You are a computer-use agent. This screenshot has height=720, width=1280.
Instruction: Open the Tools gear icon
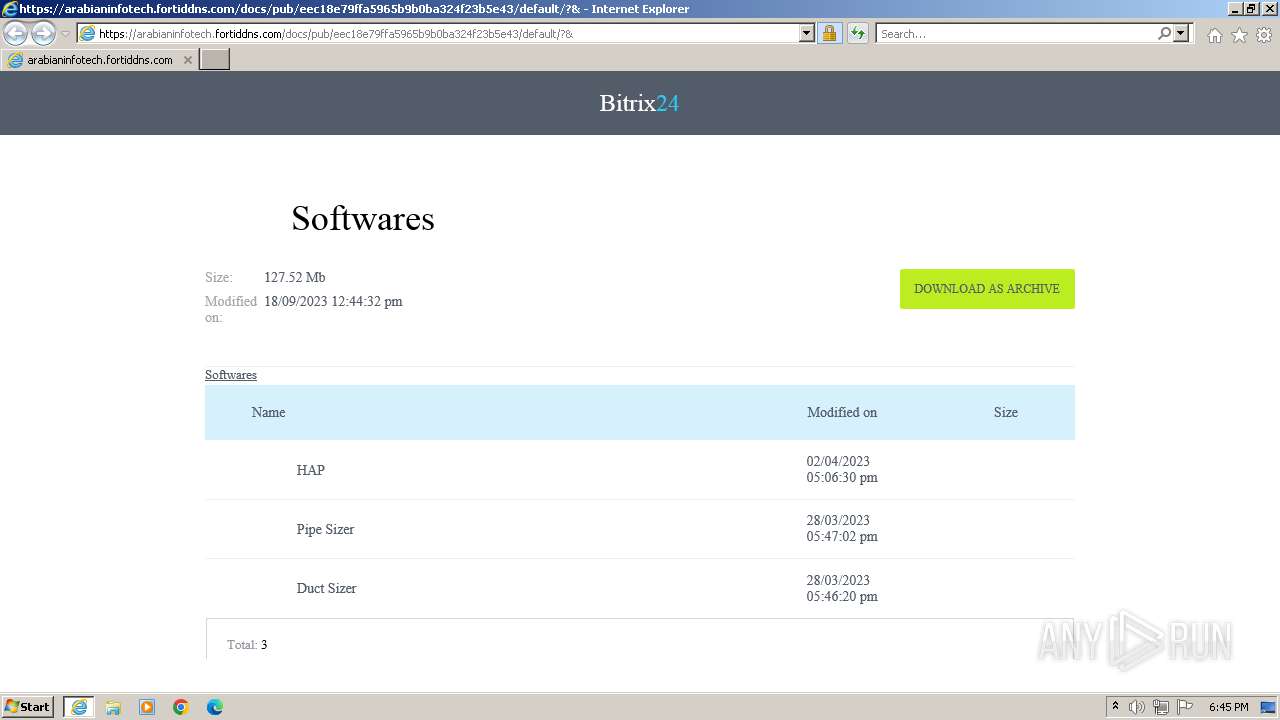pos(1264,35)
